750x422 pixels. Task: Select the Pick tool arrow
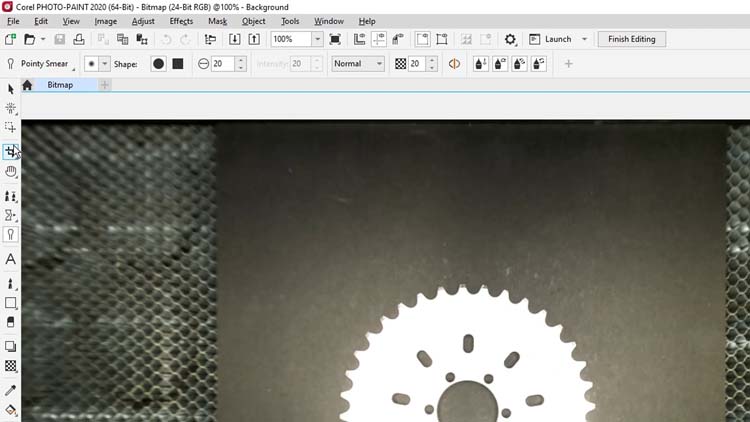point(11,89)
